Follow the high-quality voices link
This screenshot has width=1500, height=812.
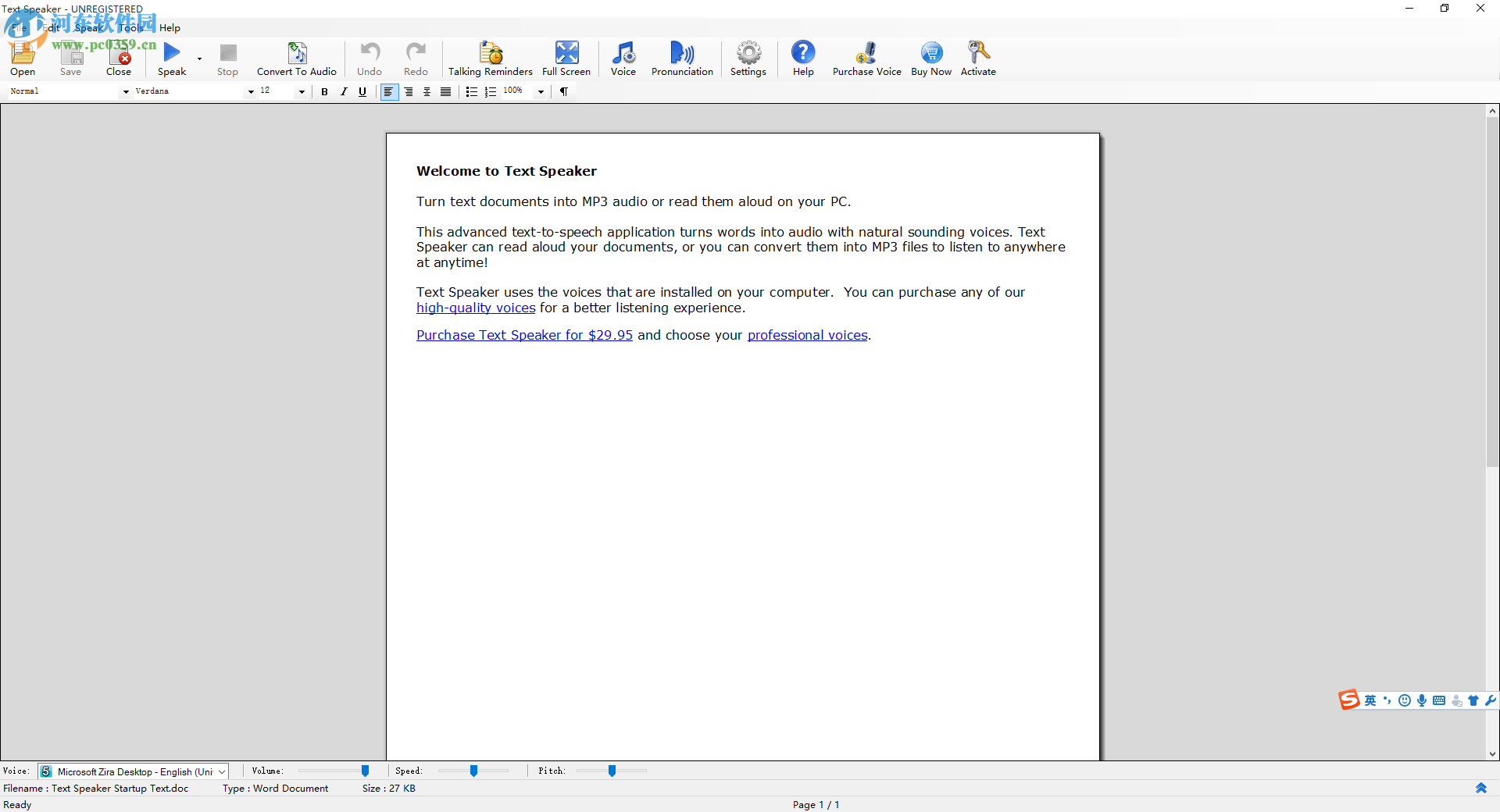click(476, 308)
